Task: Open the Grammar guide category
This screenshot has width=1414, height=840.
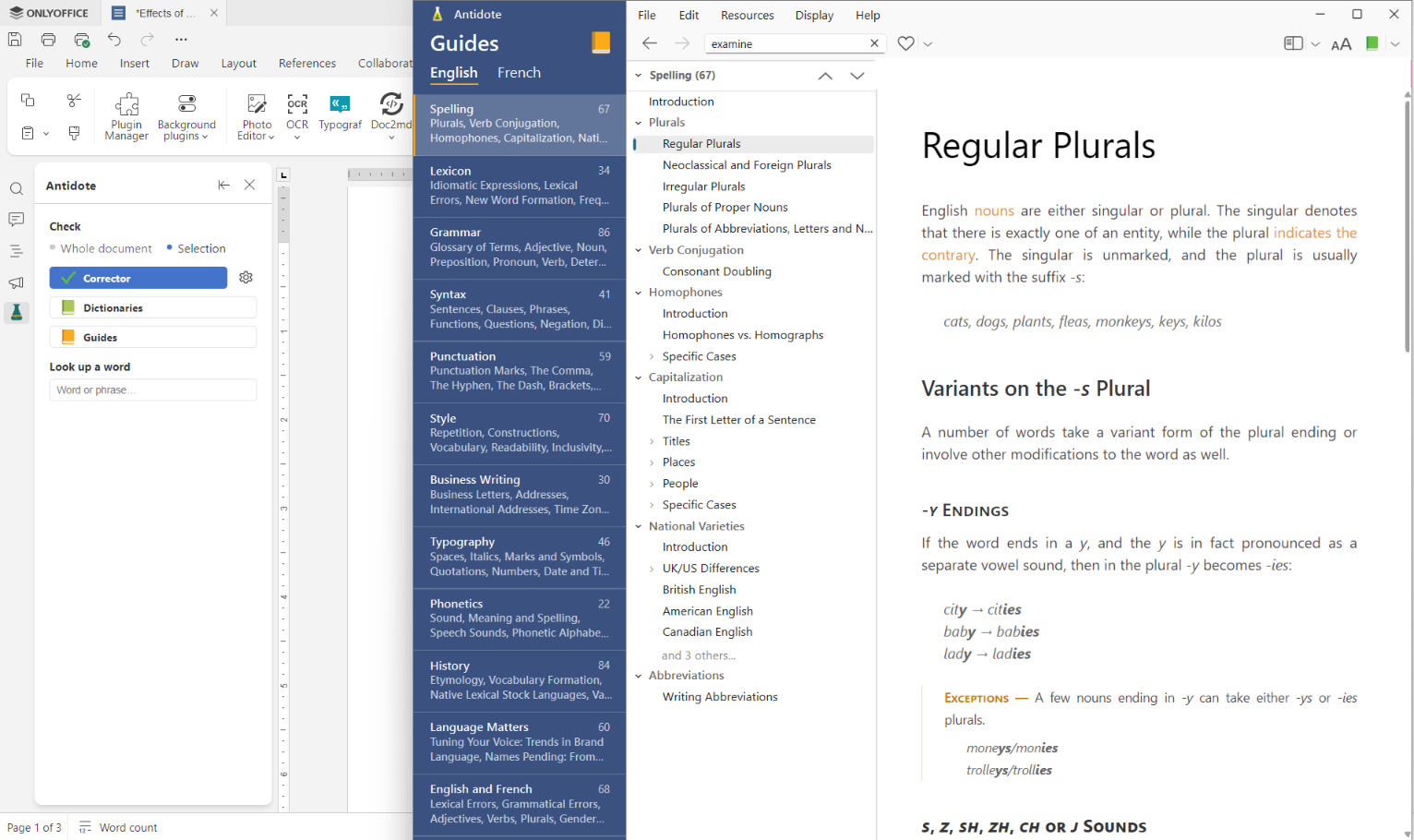Action: [x=520, y=247]
